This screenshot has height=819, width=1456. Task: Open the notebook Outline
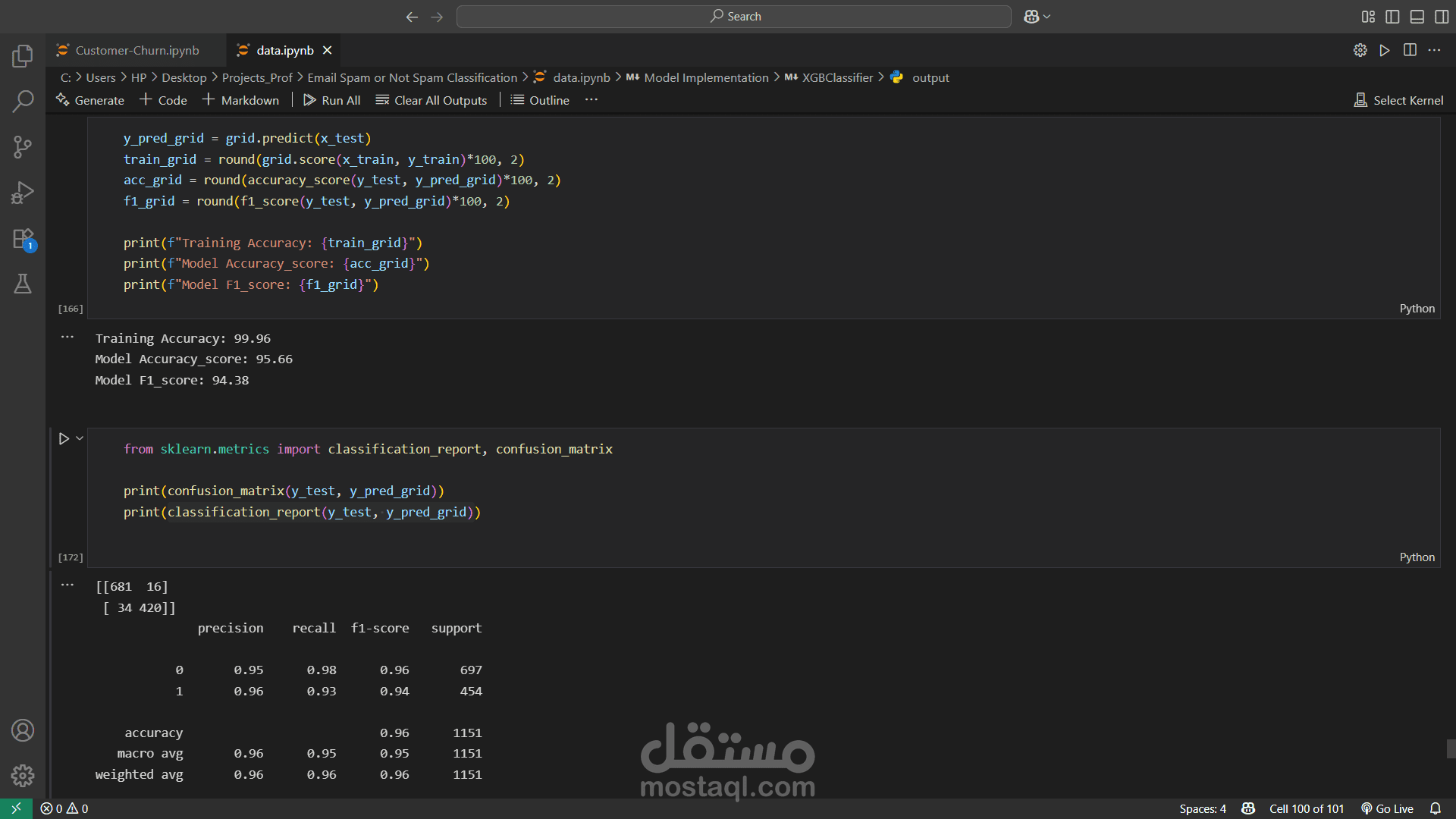[x=540, y=100]
